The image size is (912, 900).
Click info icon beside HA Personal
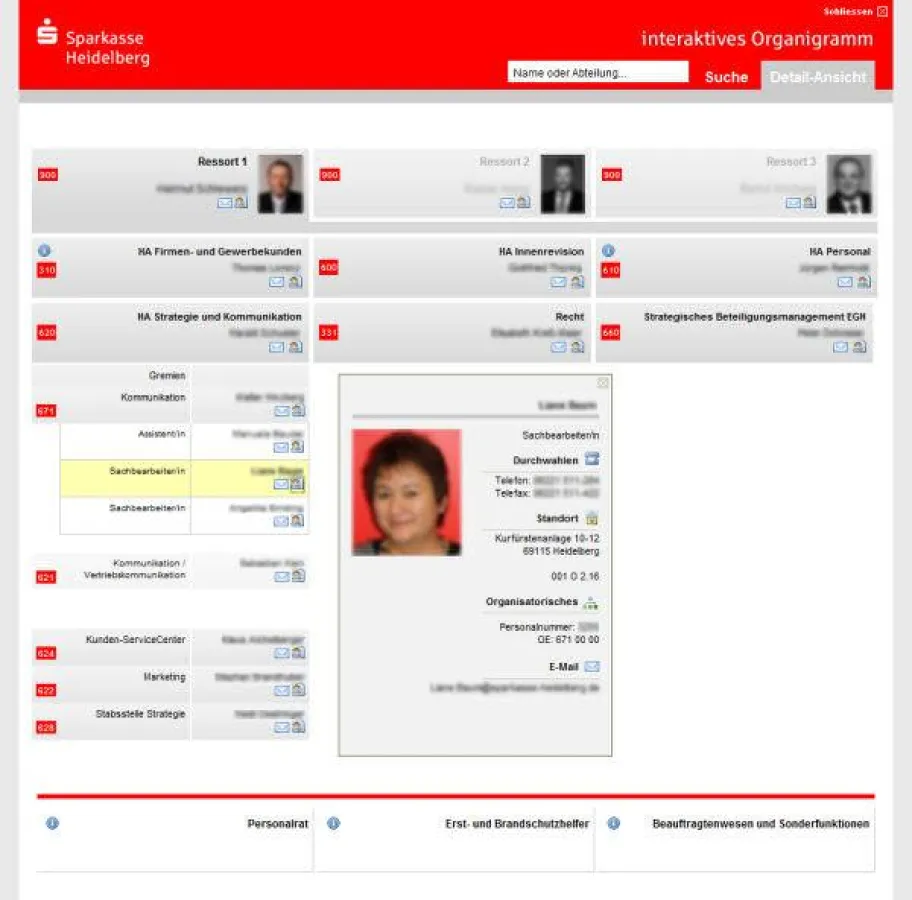(608, 251)
